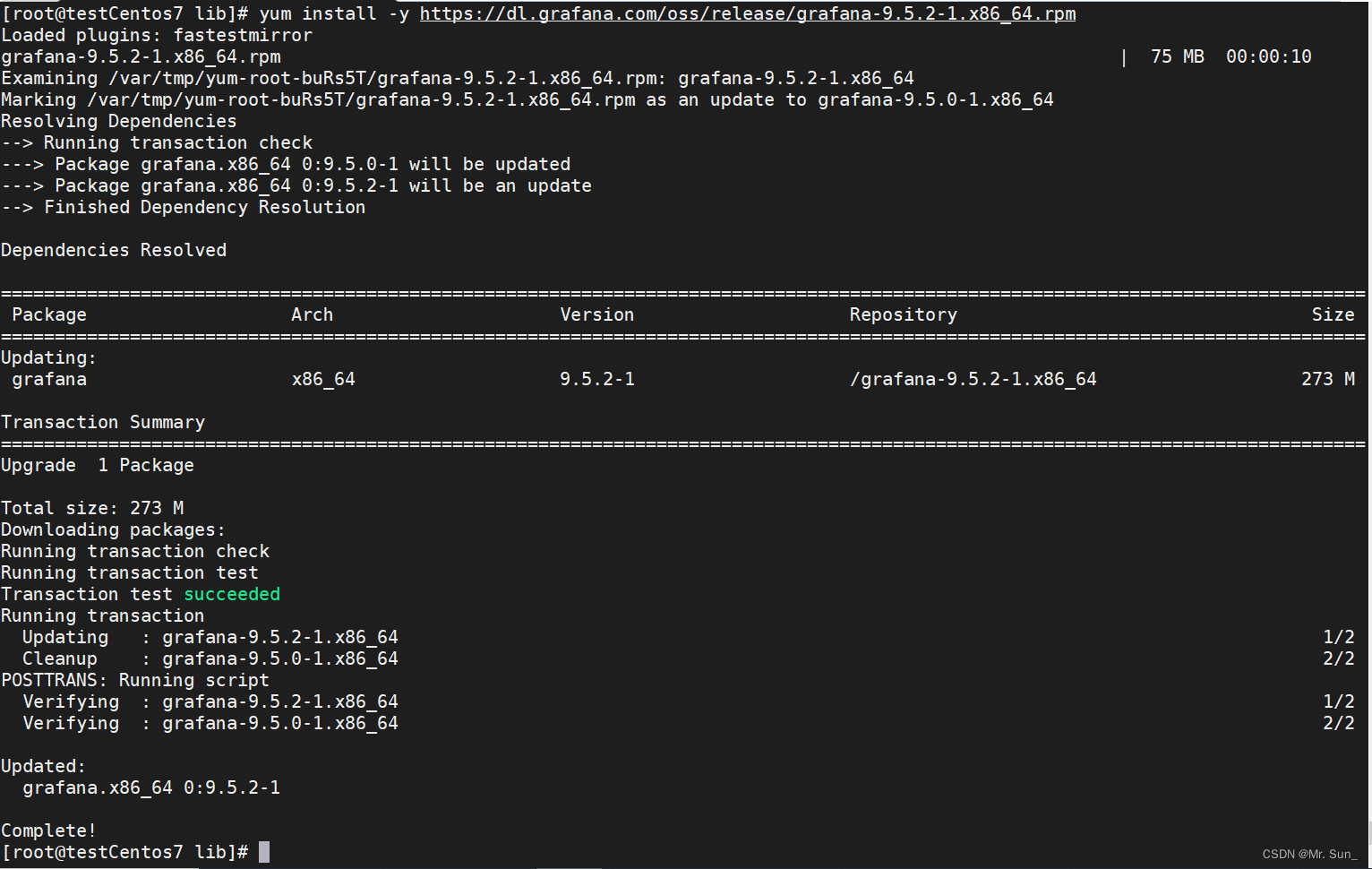Click the 'grafana' package name in table
The image size is (1372, 869).
click(49, 379)
